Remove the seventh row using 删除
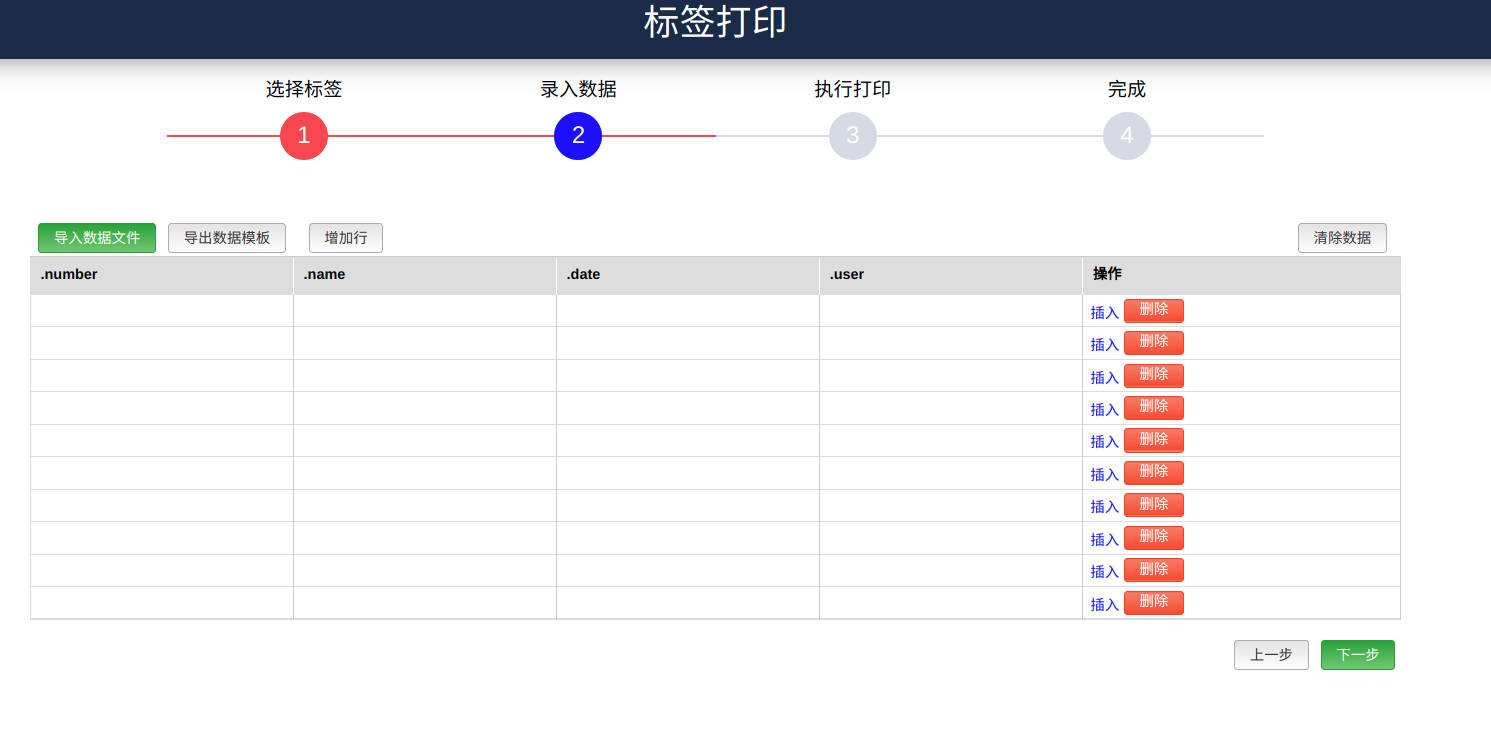1491x732 pixels. (1153, 505)
